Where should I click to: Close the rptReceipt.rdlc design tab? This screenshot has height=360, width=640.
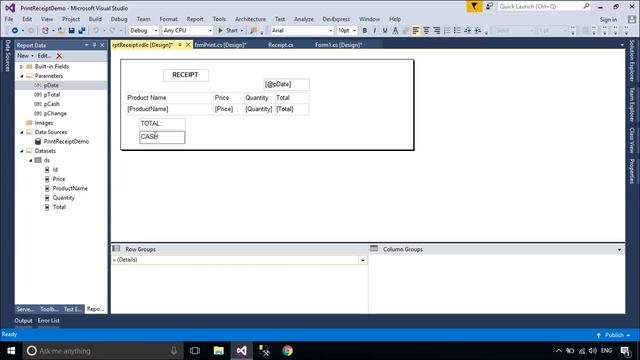(x=188, y=45)
